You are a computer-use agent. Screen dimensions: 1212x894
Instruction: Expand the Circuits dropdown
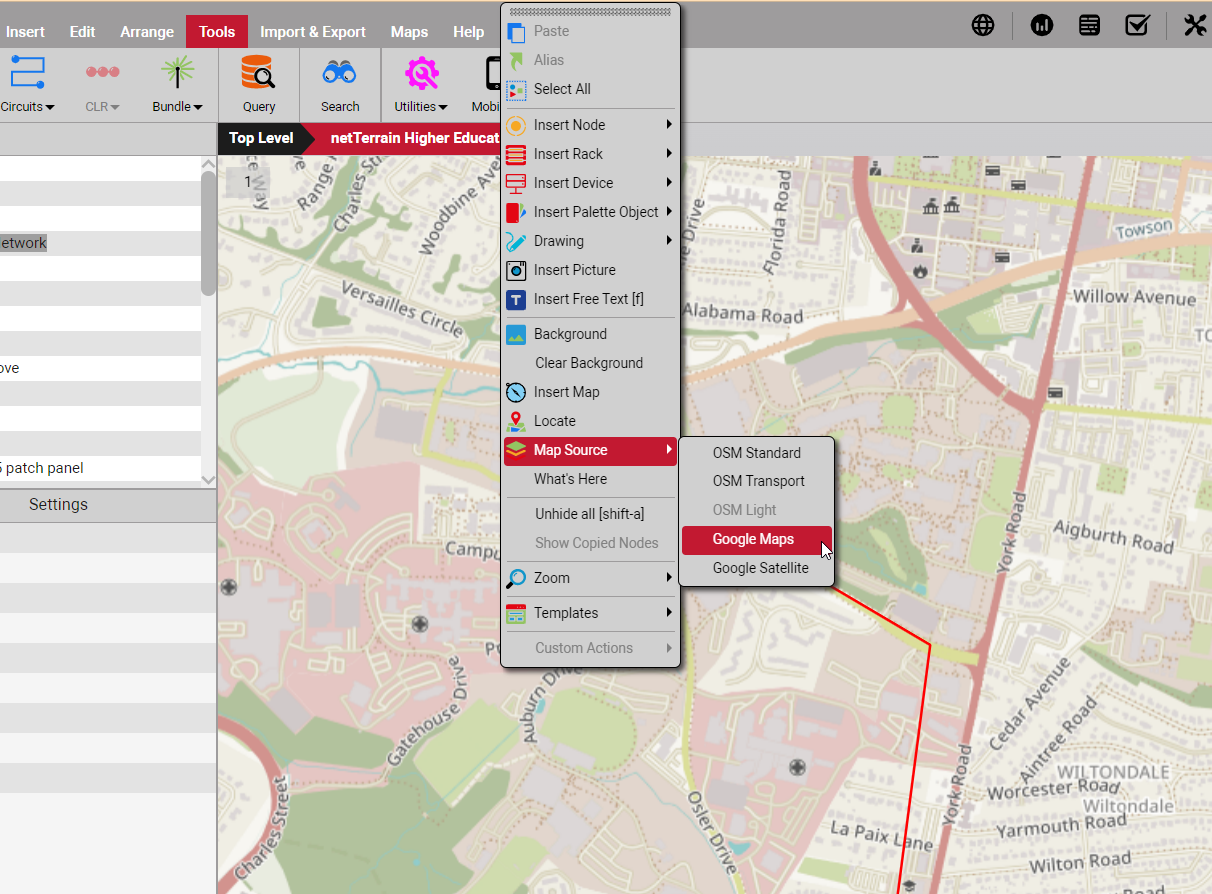coord(27,106)
